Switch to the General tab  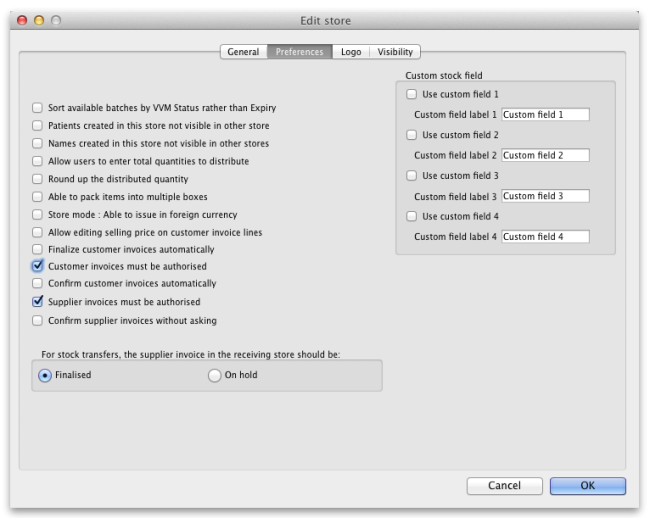tap(243, 52)
